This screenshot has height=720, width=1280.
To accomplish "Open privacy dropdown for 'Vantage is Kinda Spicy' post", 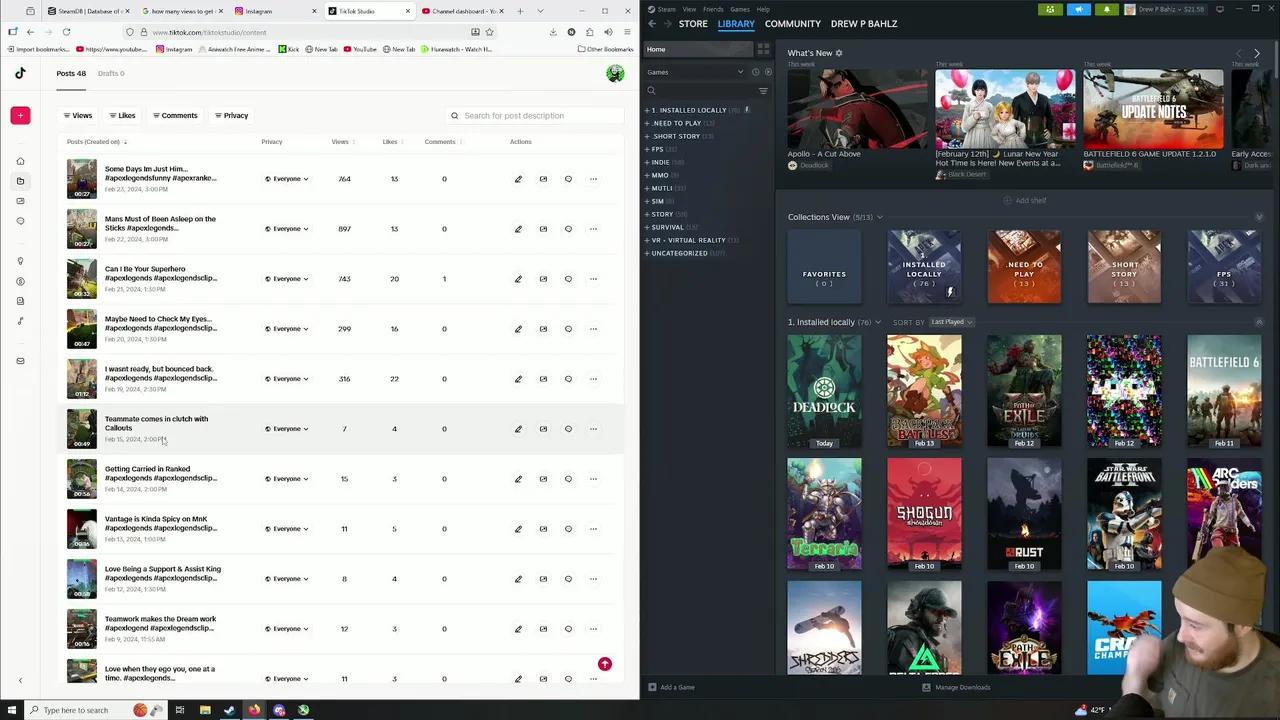I will coord(286,529).
